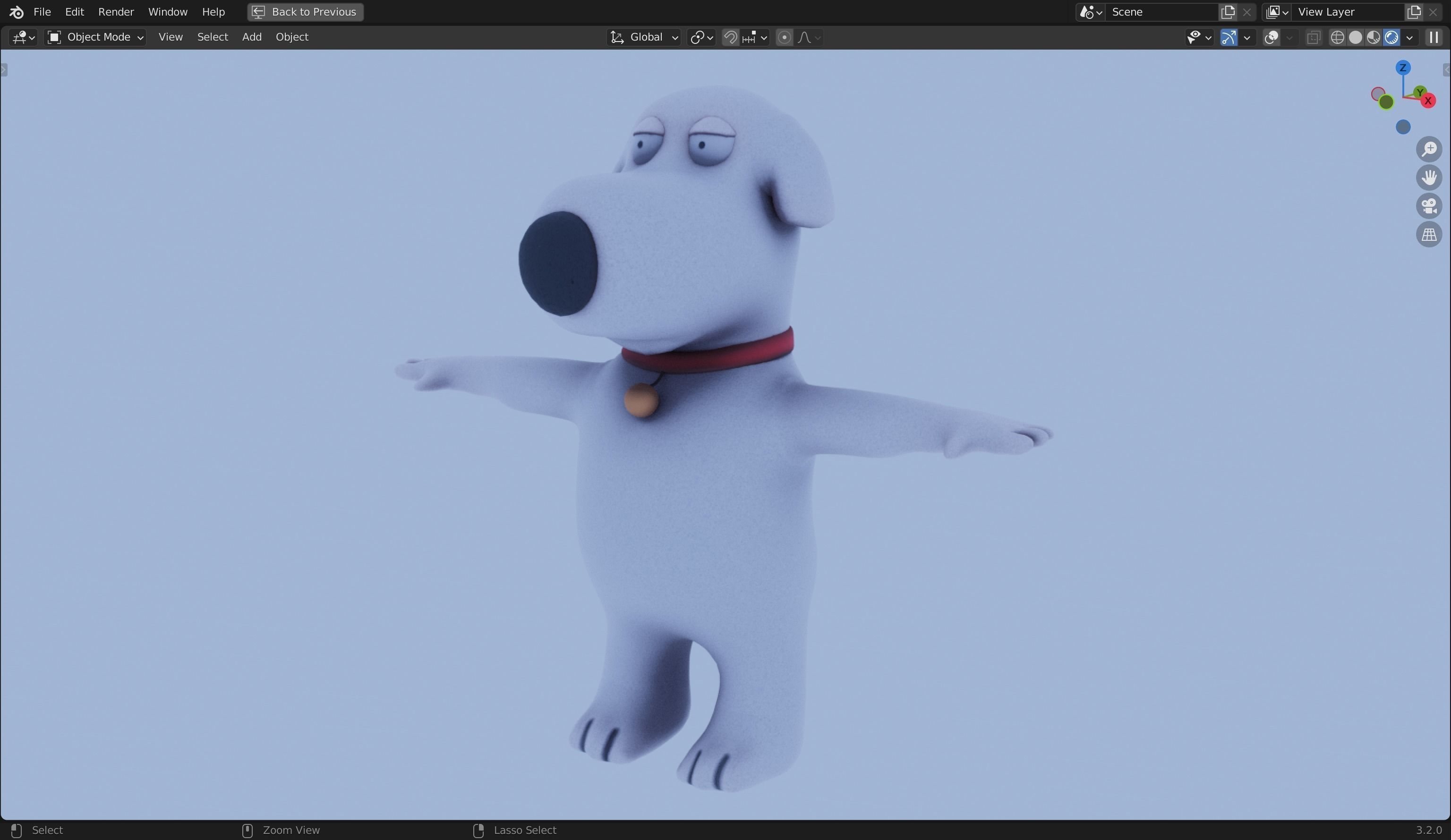This screenshot has width=1451, height=840.
Task: Open the Help menu
Action: [x=213, y=11]
